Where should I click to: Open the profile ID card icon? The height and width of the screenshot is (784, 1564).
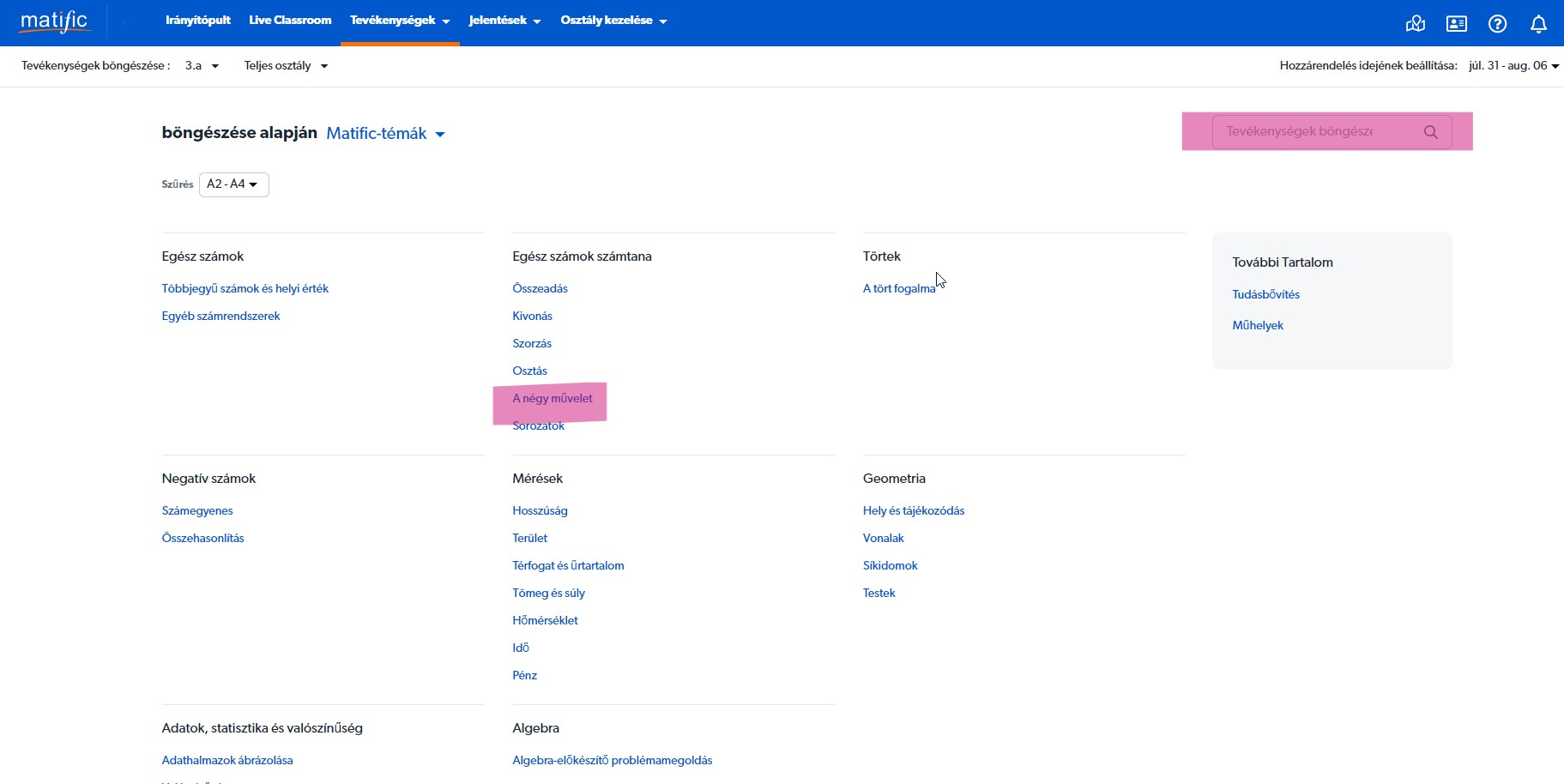pyautogui.click(x=1456, y=24)
